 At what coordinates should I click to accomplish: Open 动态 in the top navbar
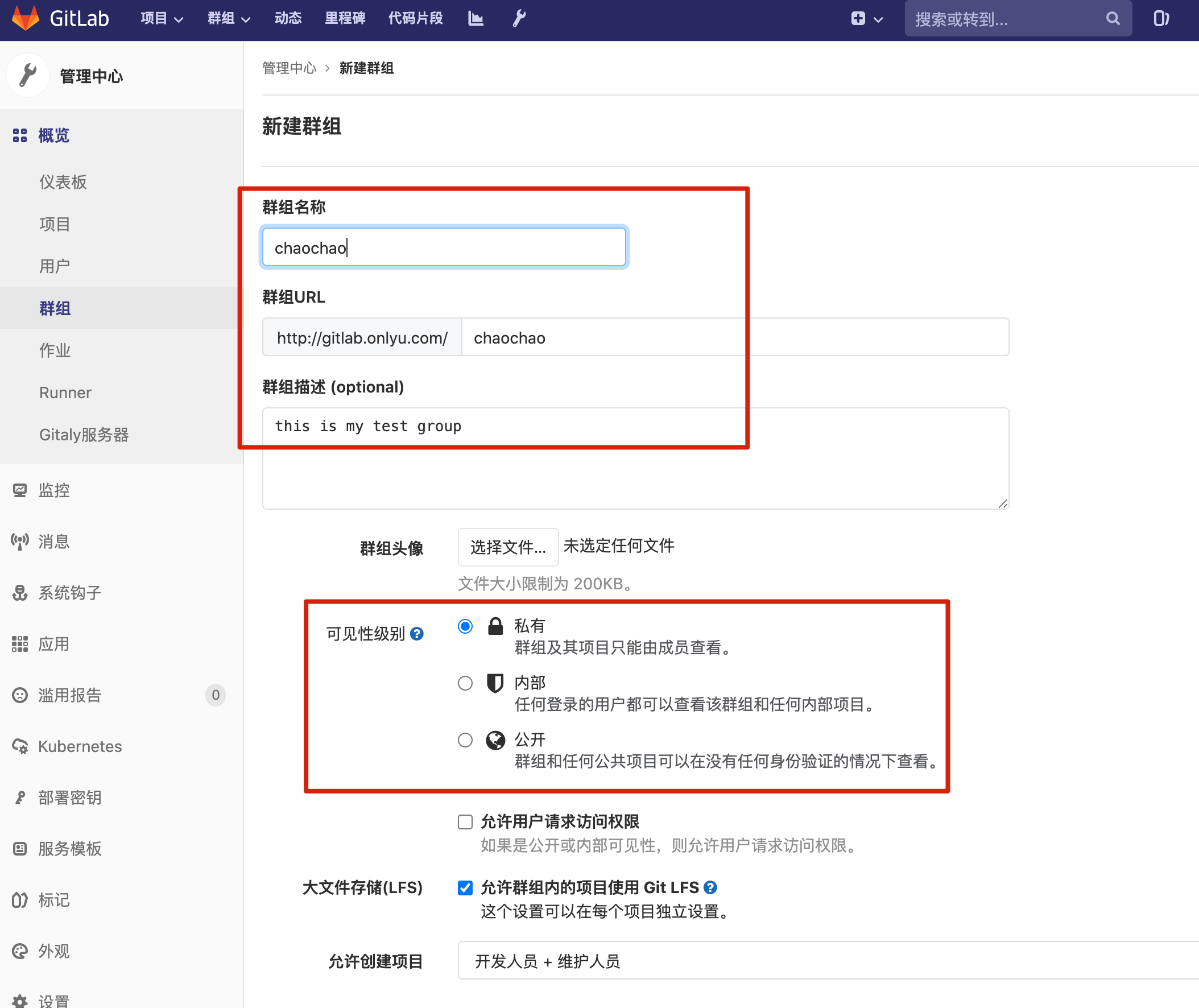288,18
